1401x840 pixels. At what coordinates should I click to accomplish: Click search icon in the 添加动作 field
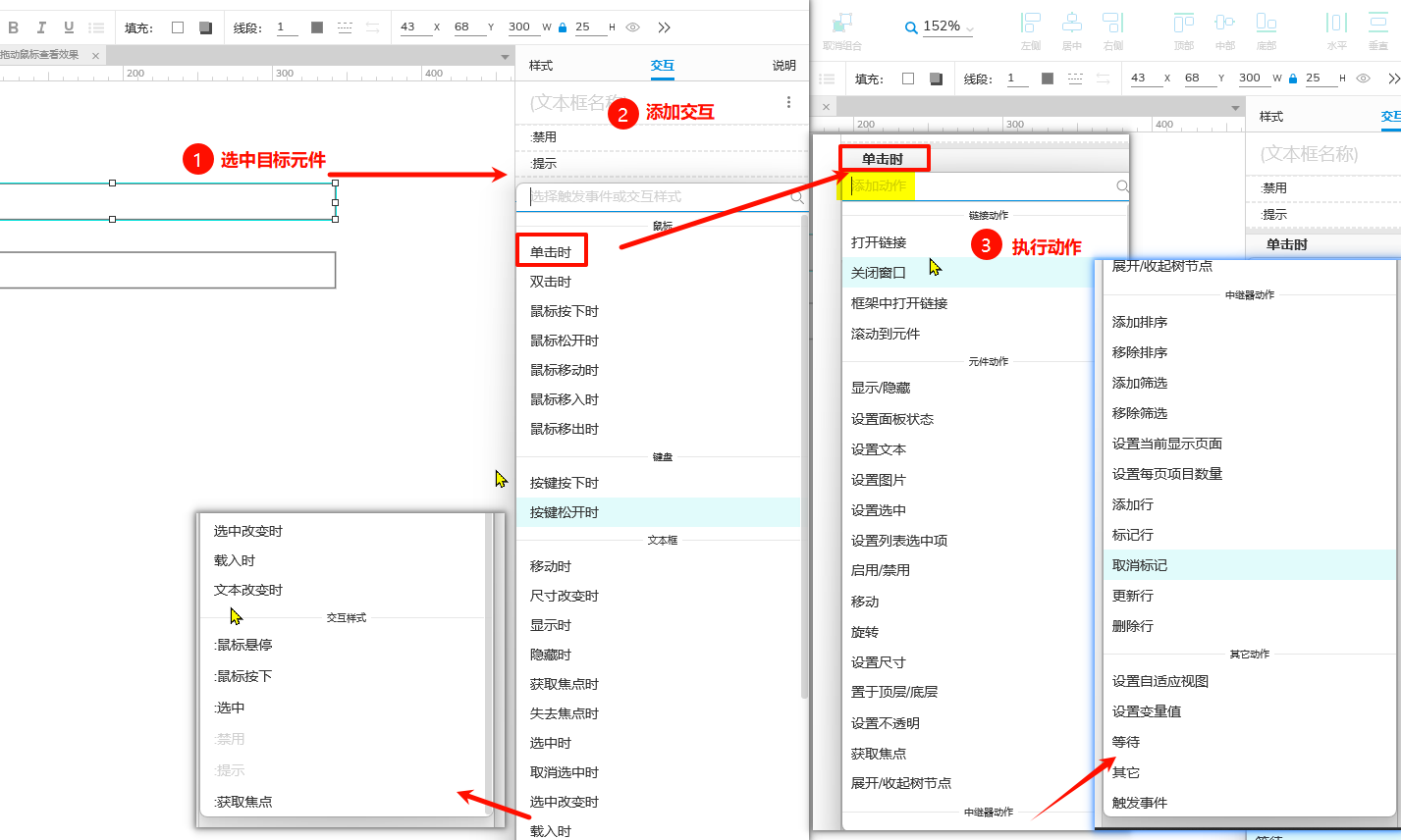[1122, 186]
